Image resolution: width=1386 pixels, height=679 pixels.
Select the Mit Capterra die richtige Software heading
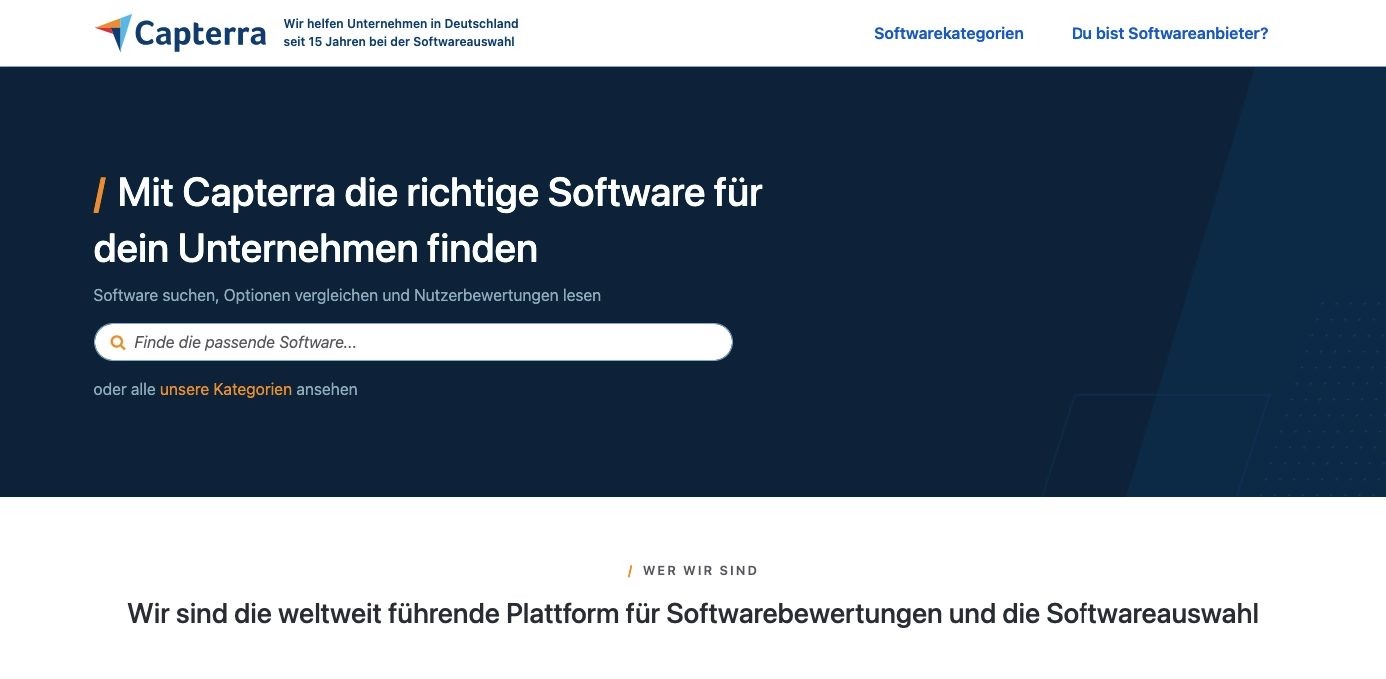428,220
